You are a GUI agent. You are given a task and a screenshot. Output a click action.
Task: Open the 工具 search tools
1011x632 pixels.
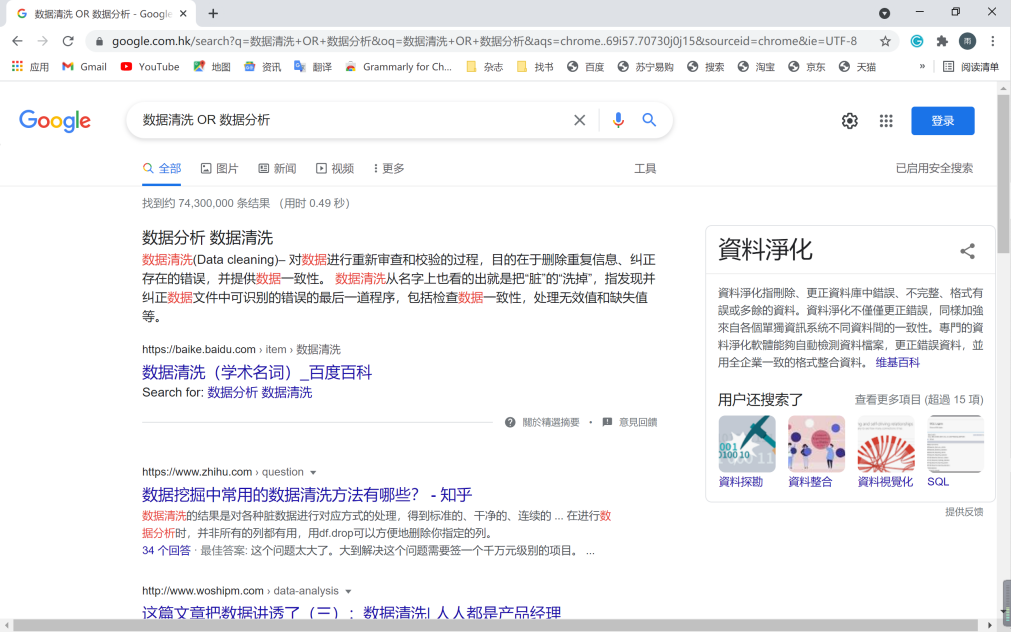point(645,169)
